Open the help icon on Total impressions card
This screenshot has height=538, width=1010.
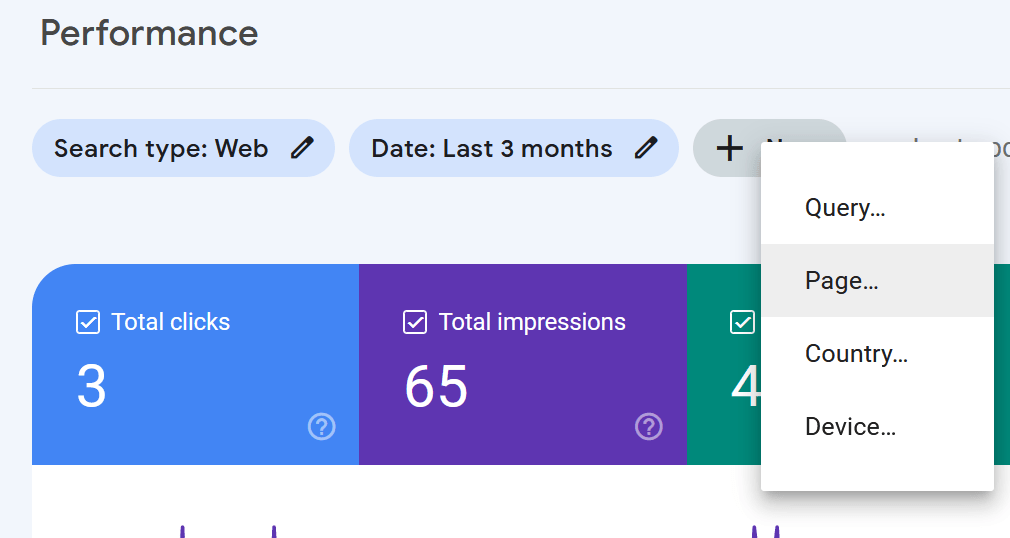coord(648,427)
